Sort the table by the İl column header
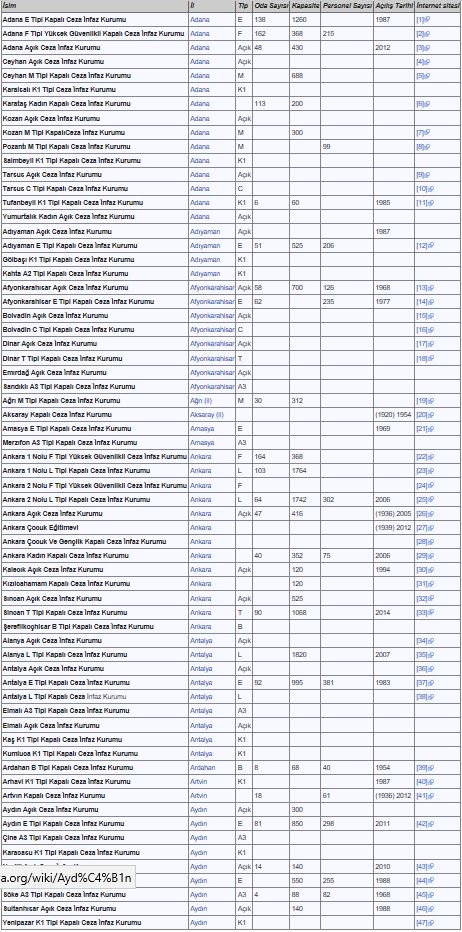Viewport: 462px width, 932px height. click(212, 5)
